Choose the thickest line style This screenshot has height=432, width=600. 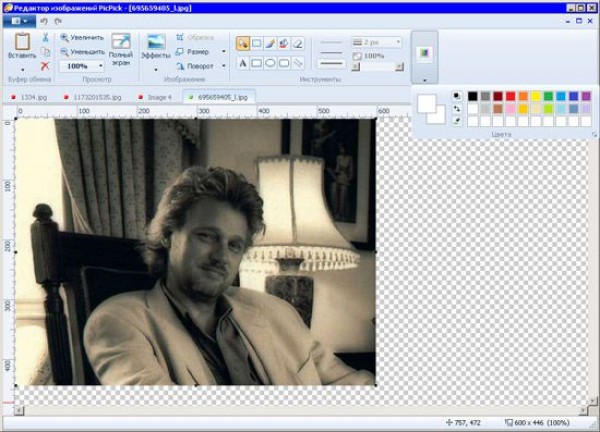pyautogui.click(x=331, y=64)
